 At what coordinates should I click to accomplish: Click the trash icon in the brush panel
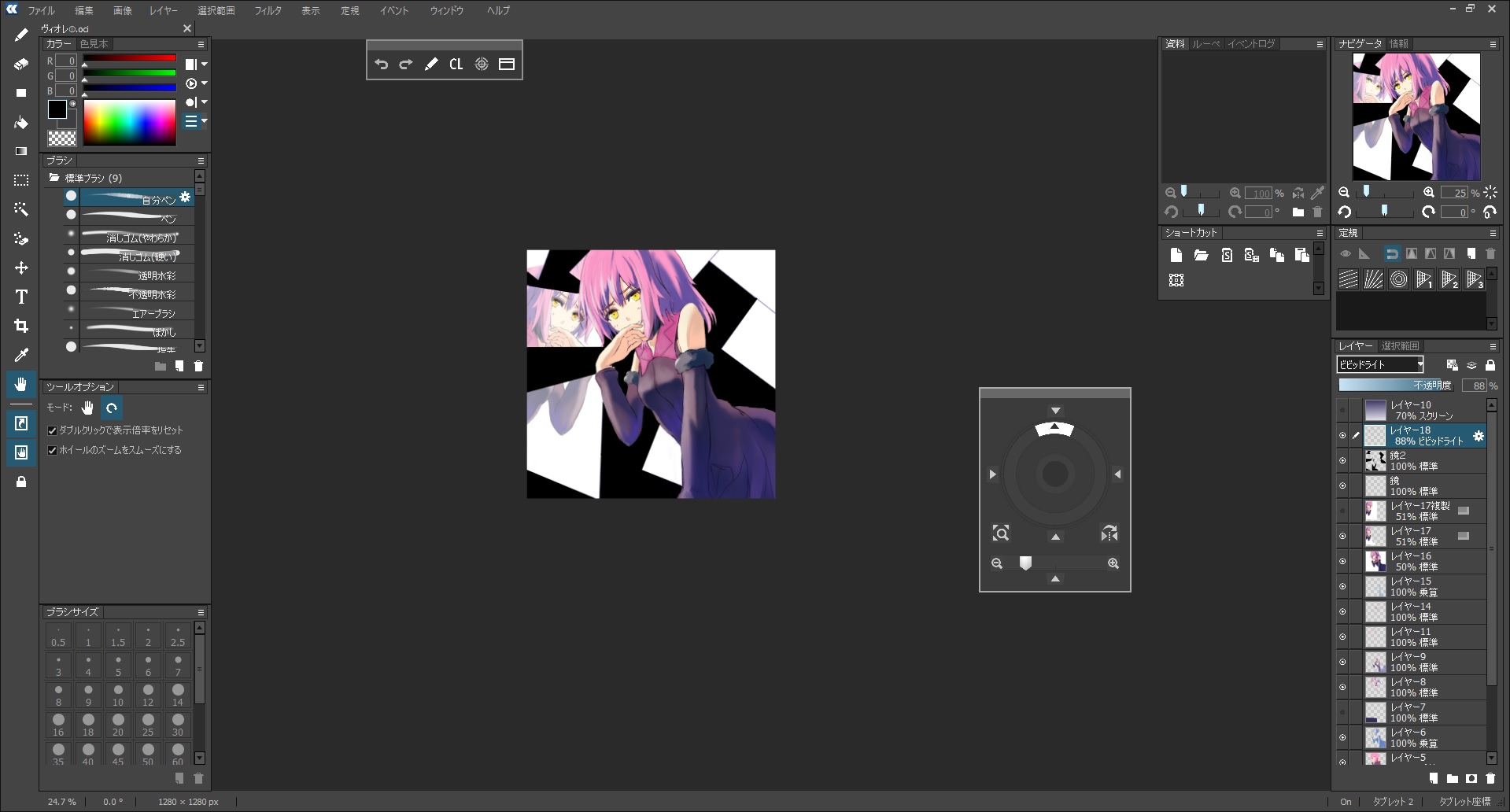point(198,366)
